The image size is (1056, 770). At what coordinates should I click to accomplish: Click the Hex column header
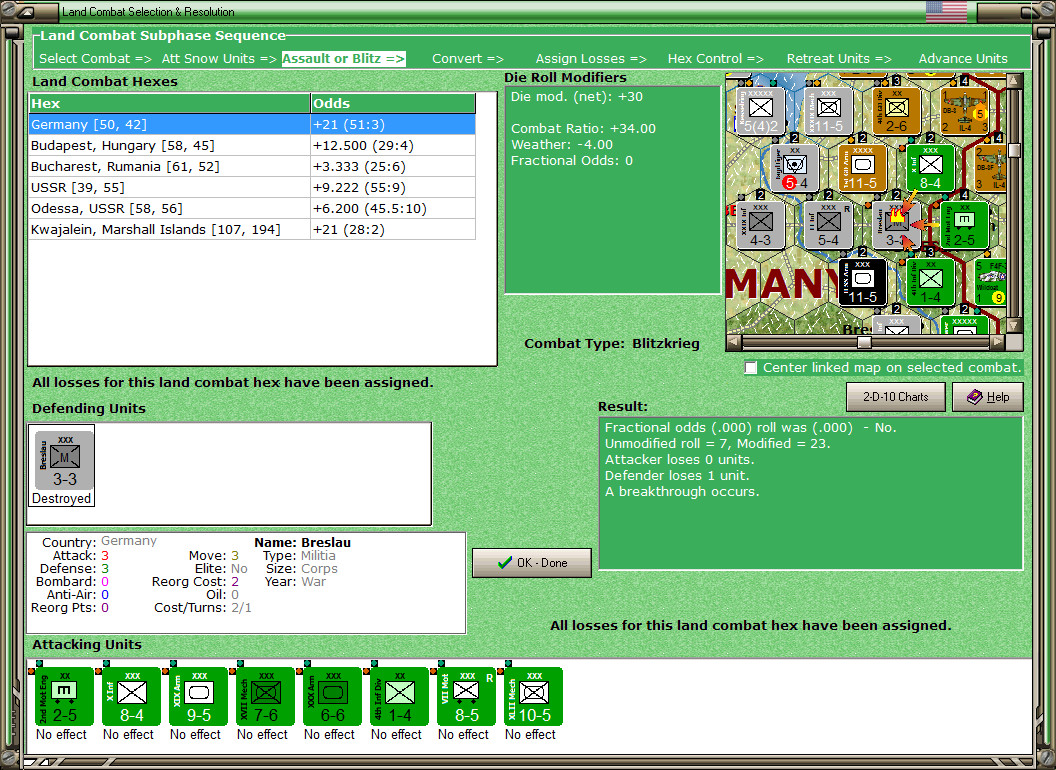(x=169, y=103)
